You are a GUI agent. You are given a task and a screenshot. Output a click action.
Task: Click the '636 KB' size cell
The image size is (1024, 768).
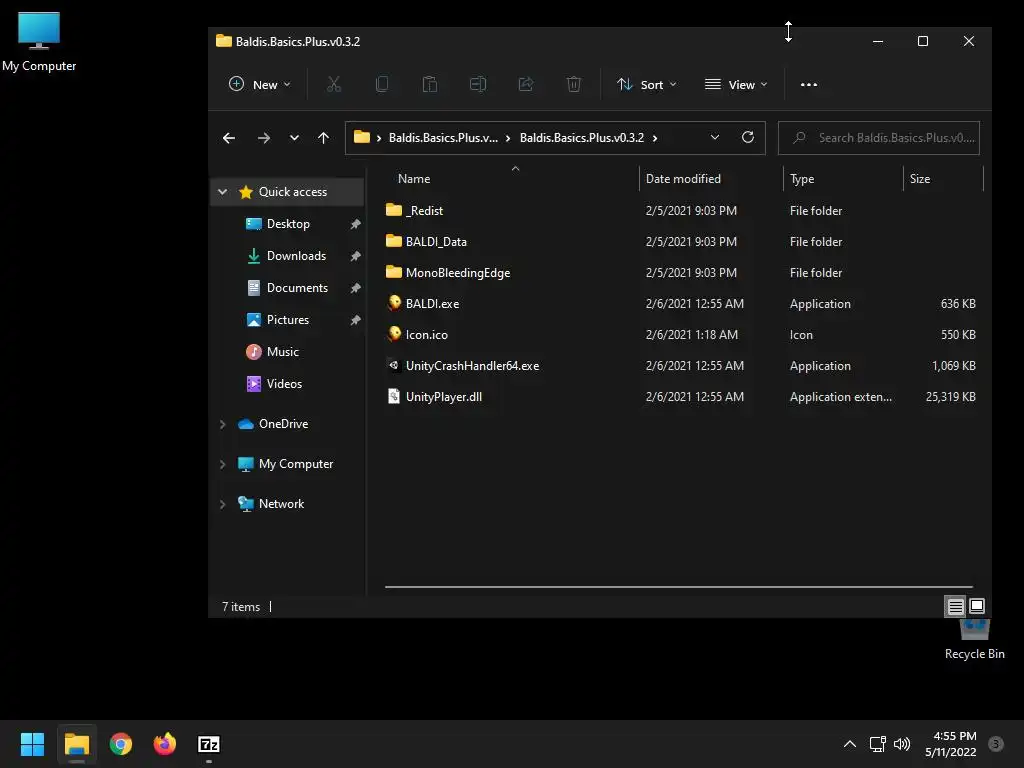pos(958,304)
